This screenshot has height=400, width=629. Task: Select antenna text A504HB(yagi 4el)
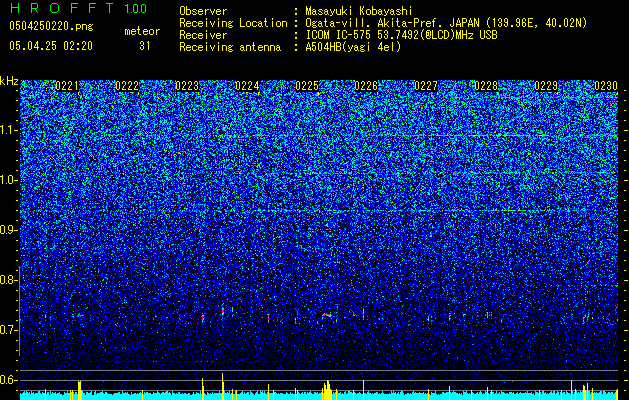353,47
